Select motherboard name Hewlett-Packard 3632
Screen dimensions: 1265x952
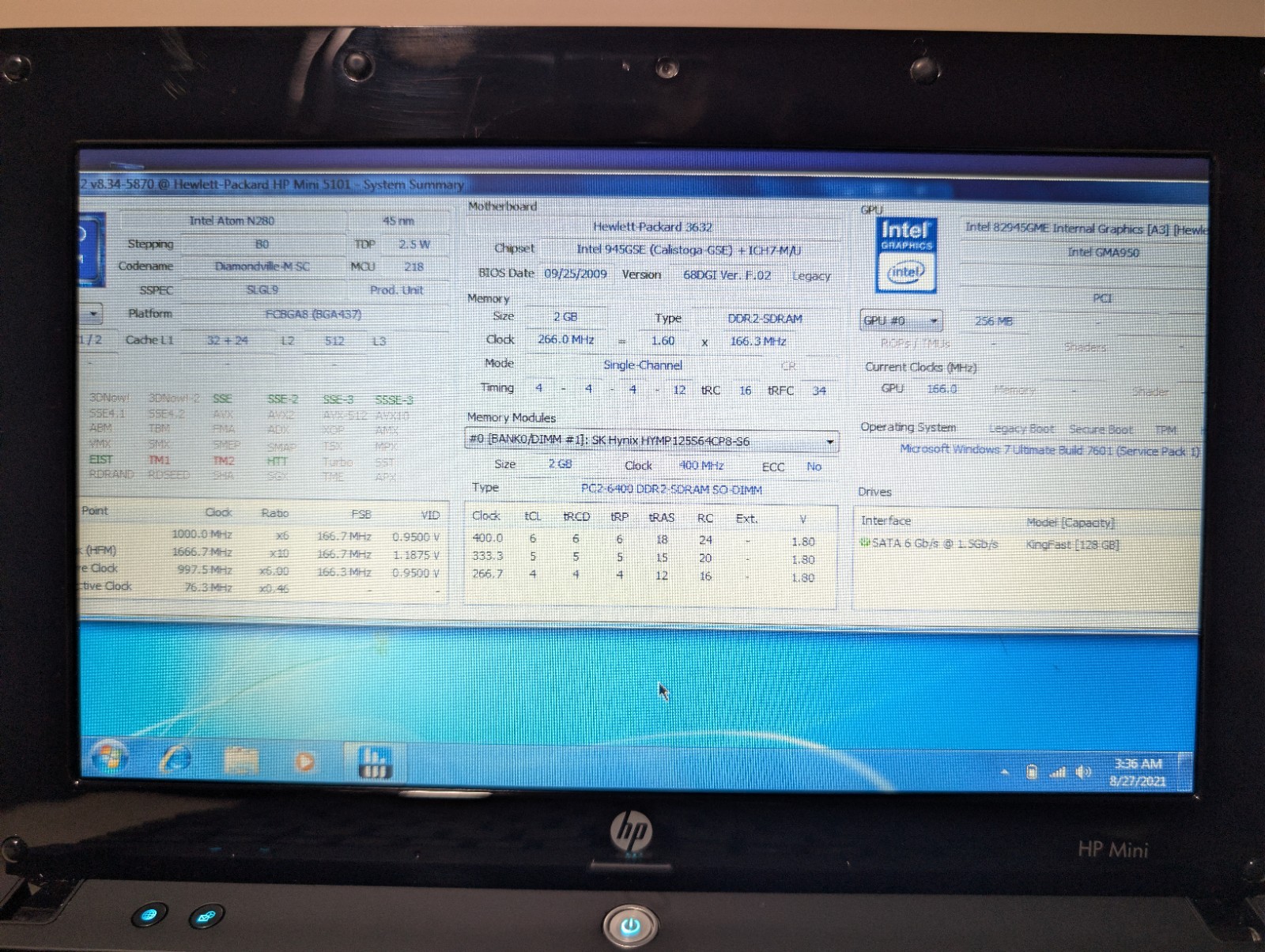coord(653,227)
